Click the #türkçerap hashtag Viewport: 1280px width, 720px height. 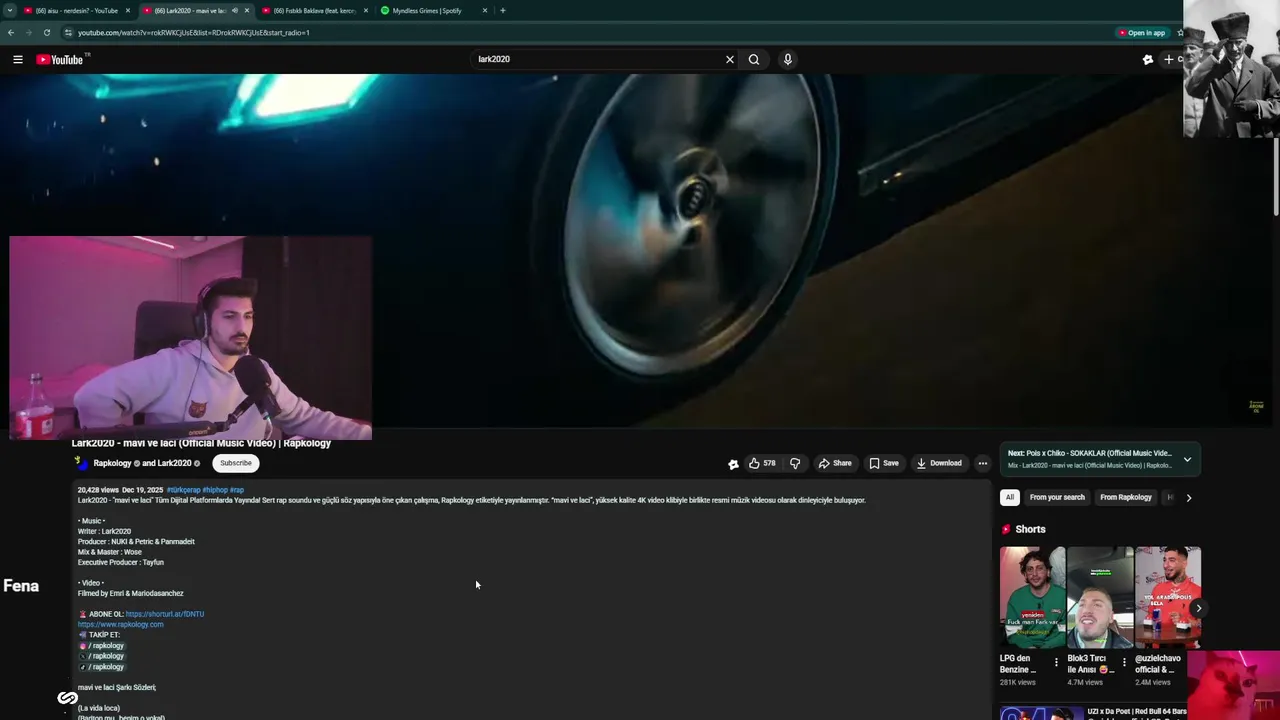click(183, 490)
